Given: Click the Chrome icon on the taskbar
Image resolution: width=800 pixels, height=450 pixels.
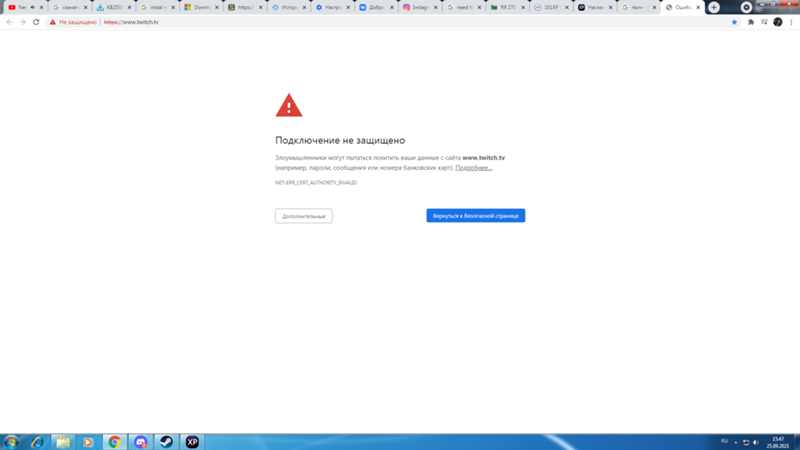Looking at the screenshot, I should pyautogui.click(x=114, y=442).
